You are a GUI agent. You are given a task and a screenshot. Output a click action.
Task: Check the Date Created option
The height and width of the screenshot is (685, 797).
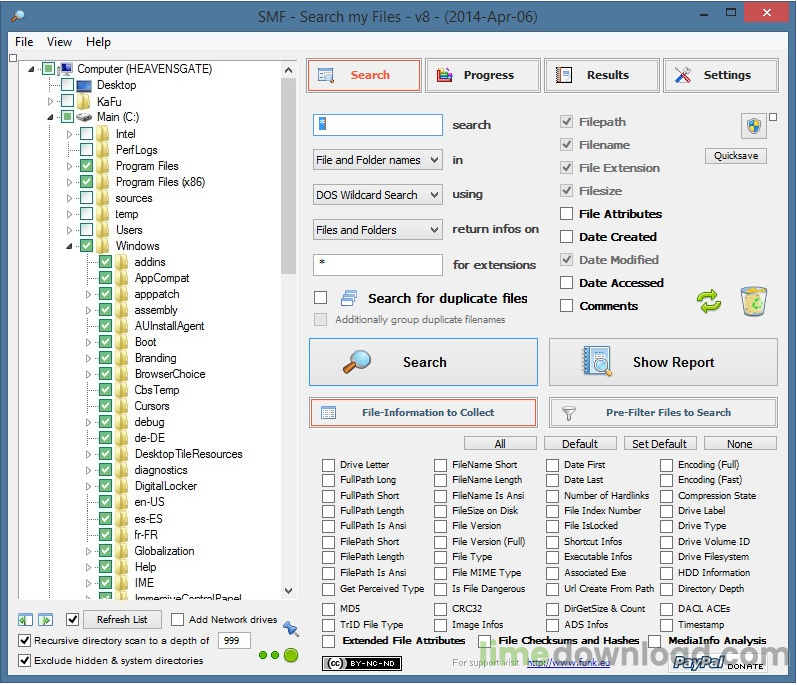567,237
